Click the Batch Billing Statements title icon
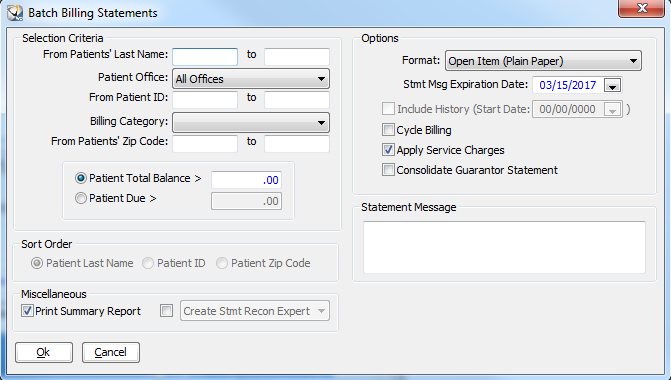This screenshot has height=380, width=671. [15, 13]
